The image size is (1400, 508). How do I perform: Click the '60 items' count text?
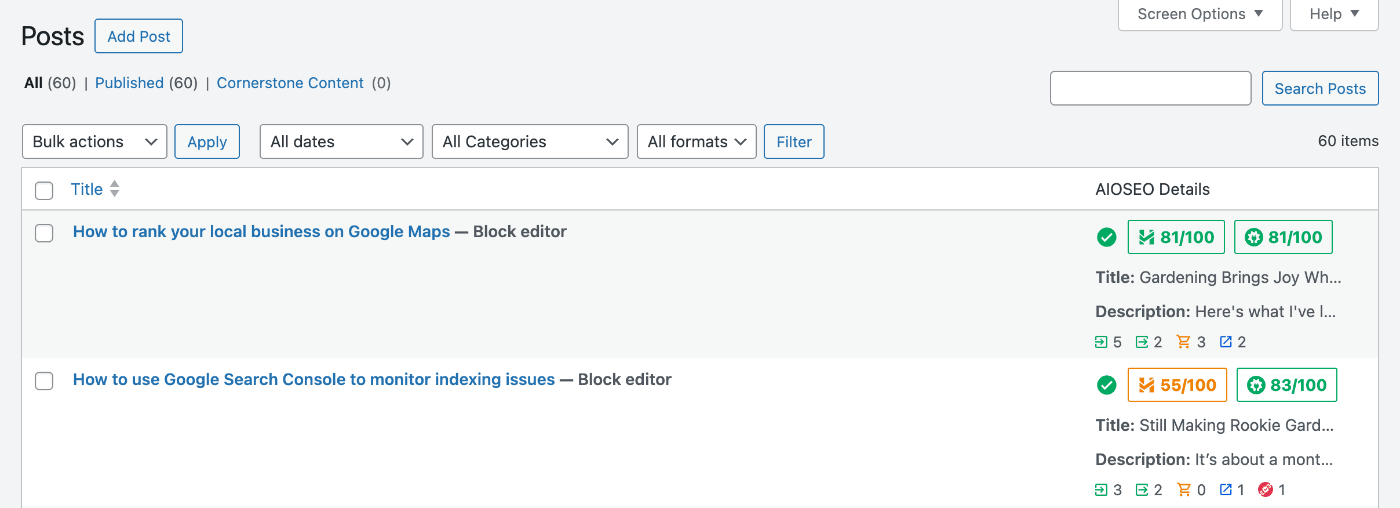1348,141
